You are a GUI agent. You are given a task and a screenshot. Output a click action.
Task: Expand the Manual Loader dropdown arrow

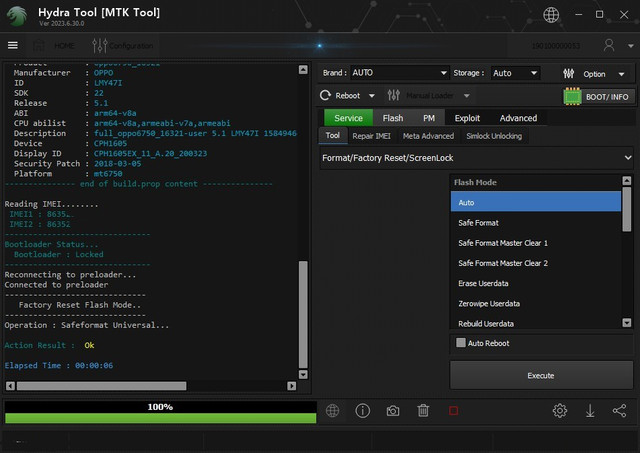tap(467, 96)
